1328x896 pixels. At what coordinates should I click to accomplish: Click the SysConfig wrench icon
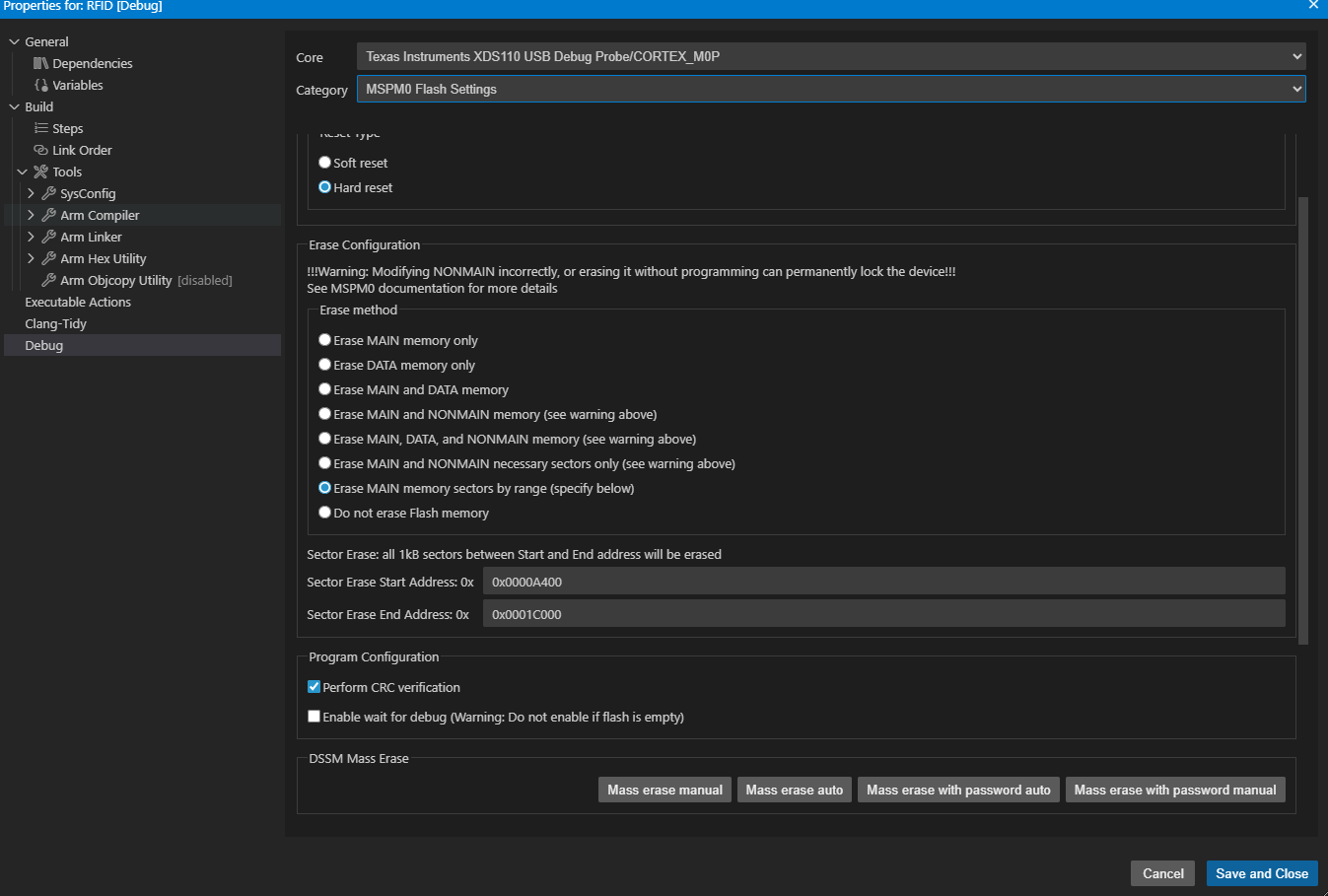(48, 193)
